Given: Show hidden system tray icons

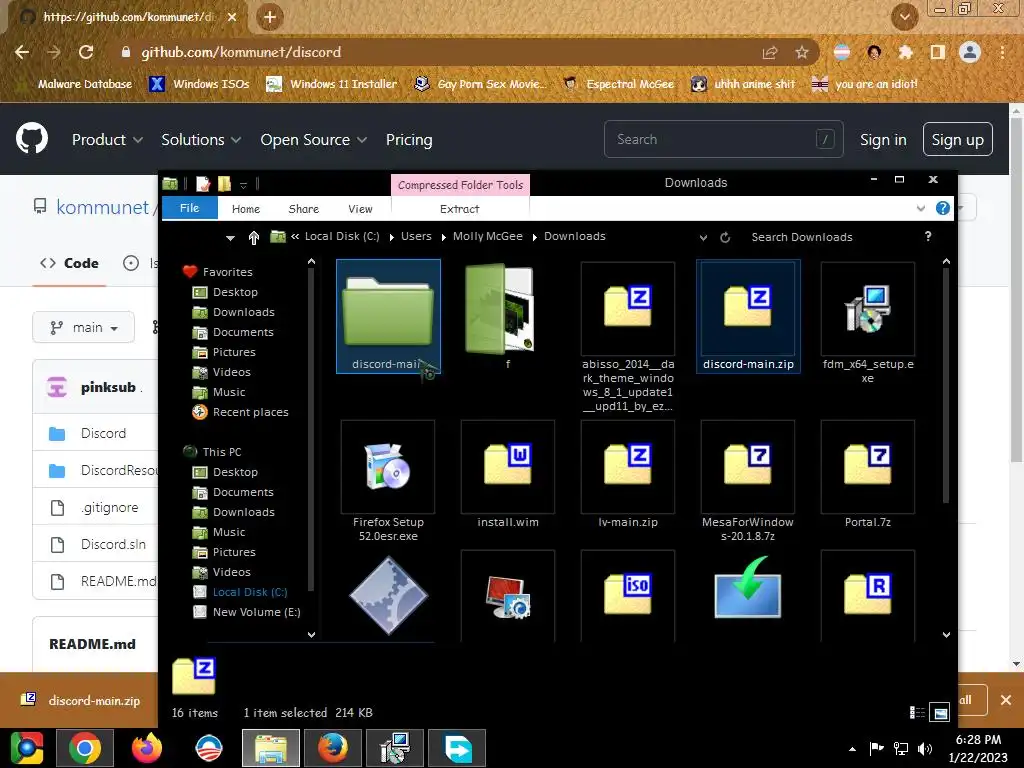Looking at the screenshot, I should pos(852,749).
